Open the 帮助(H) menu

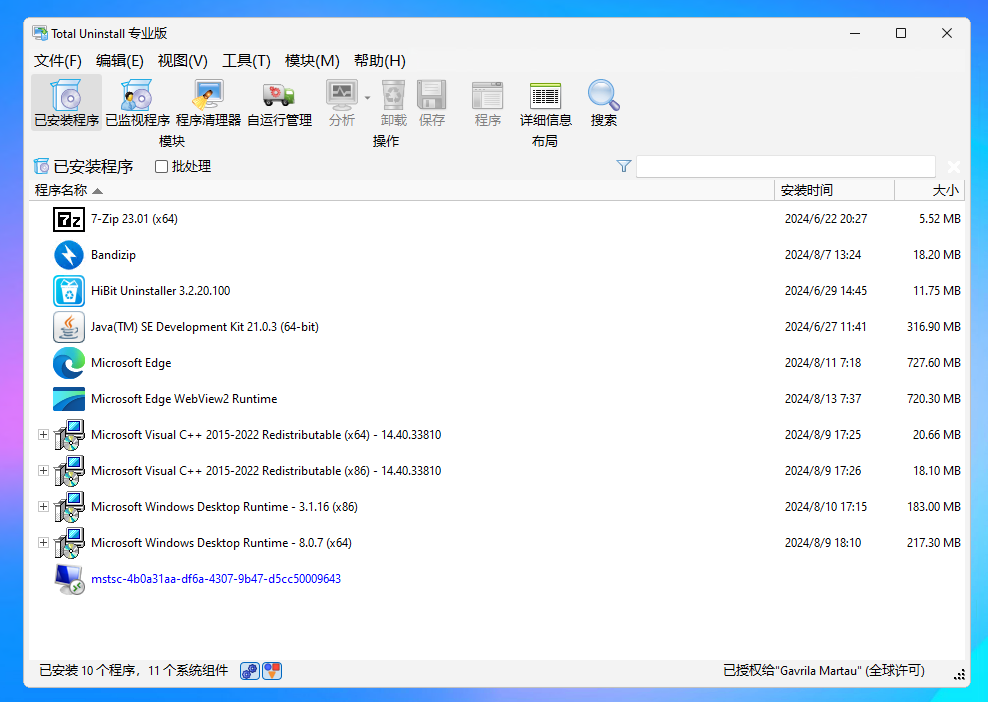(x=379, y=60)
